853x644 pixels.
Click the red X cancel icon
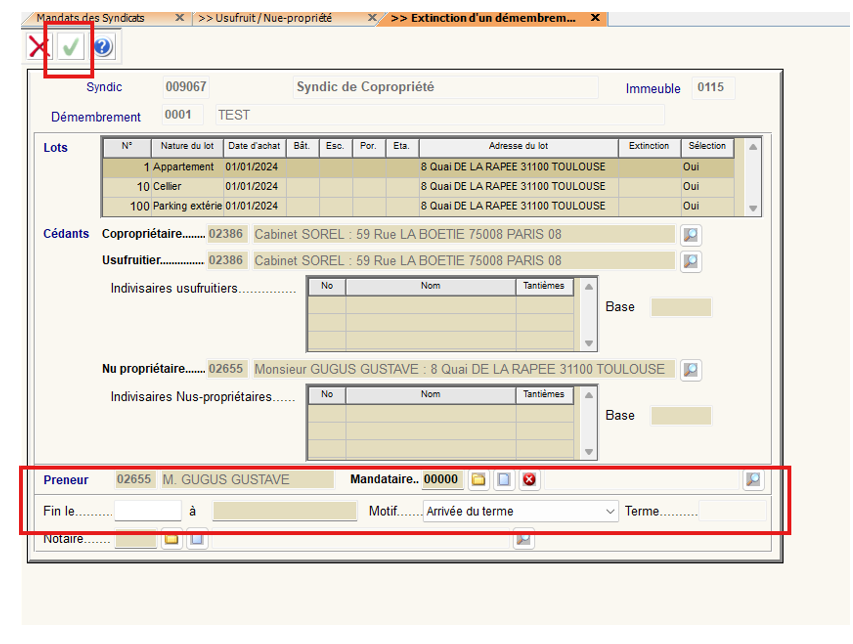click(x=38, y=47)
